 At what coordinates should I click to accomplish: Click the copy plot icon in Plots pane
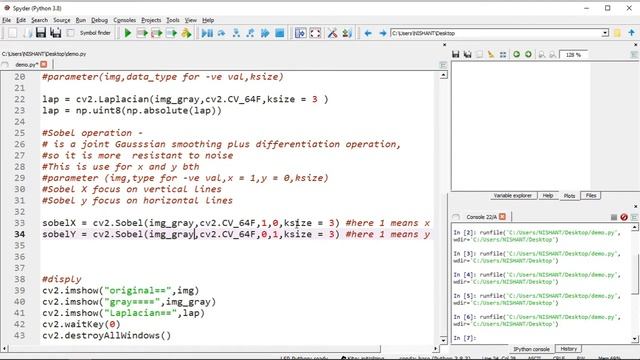tap(480, 54)
